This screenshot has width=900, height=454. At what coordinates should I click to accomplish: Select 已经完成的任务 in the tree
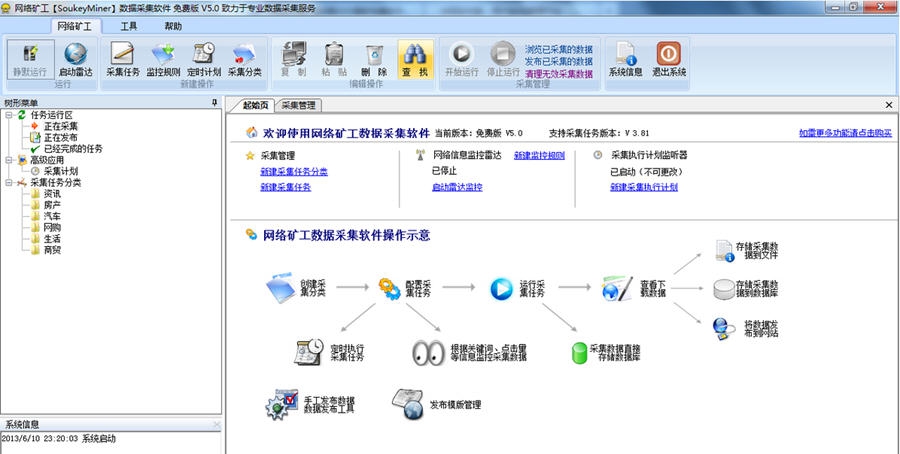tap(73, 149)
